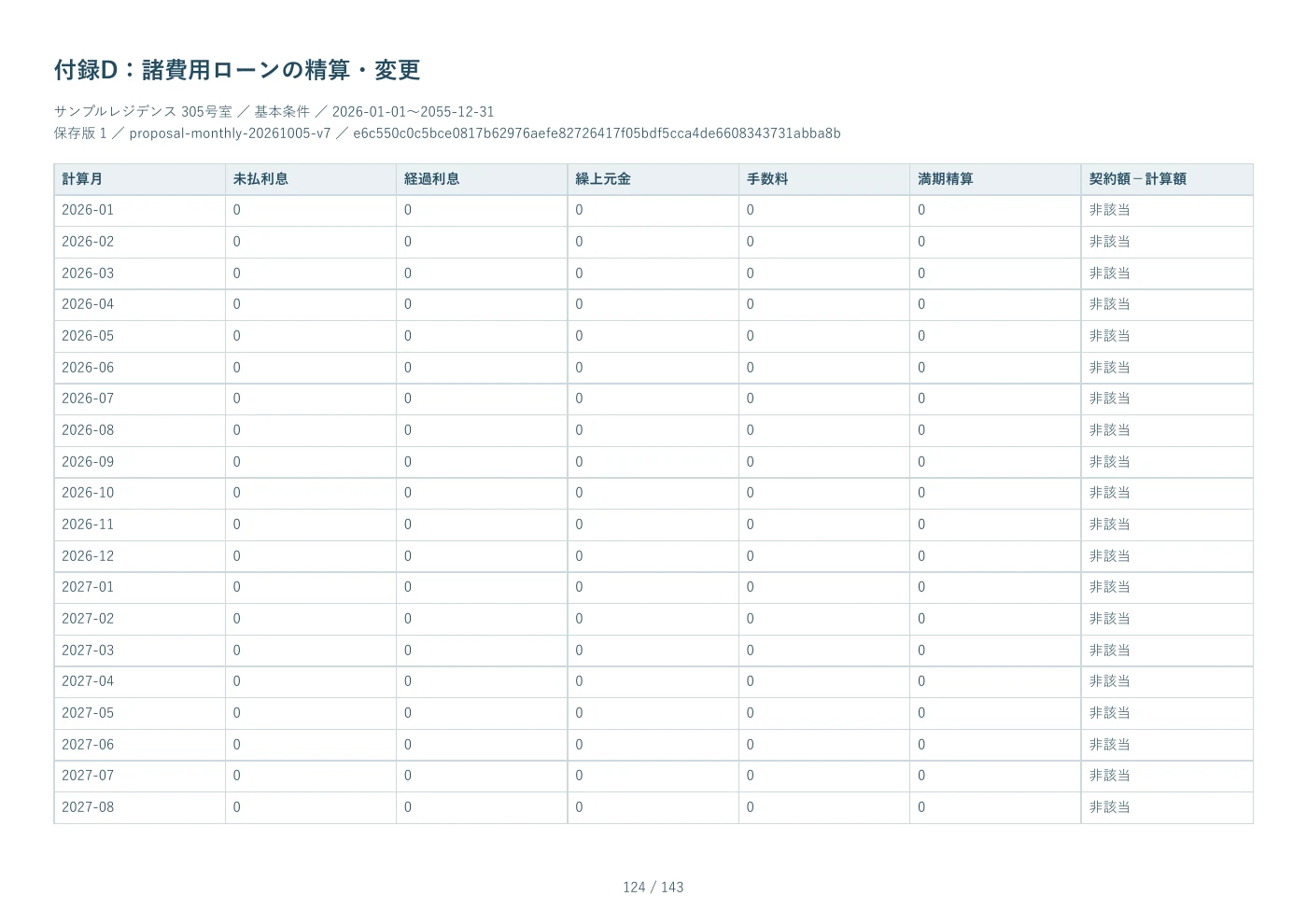Click the 計算月 column header
This screenshot has width=1307, height=924.
click(139, 179)
